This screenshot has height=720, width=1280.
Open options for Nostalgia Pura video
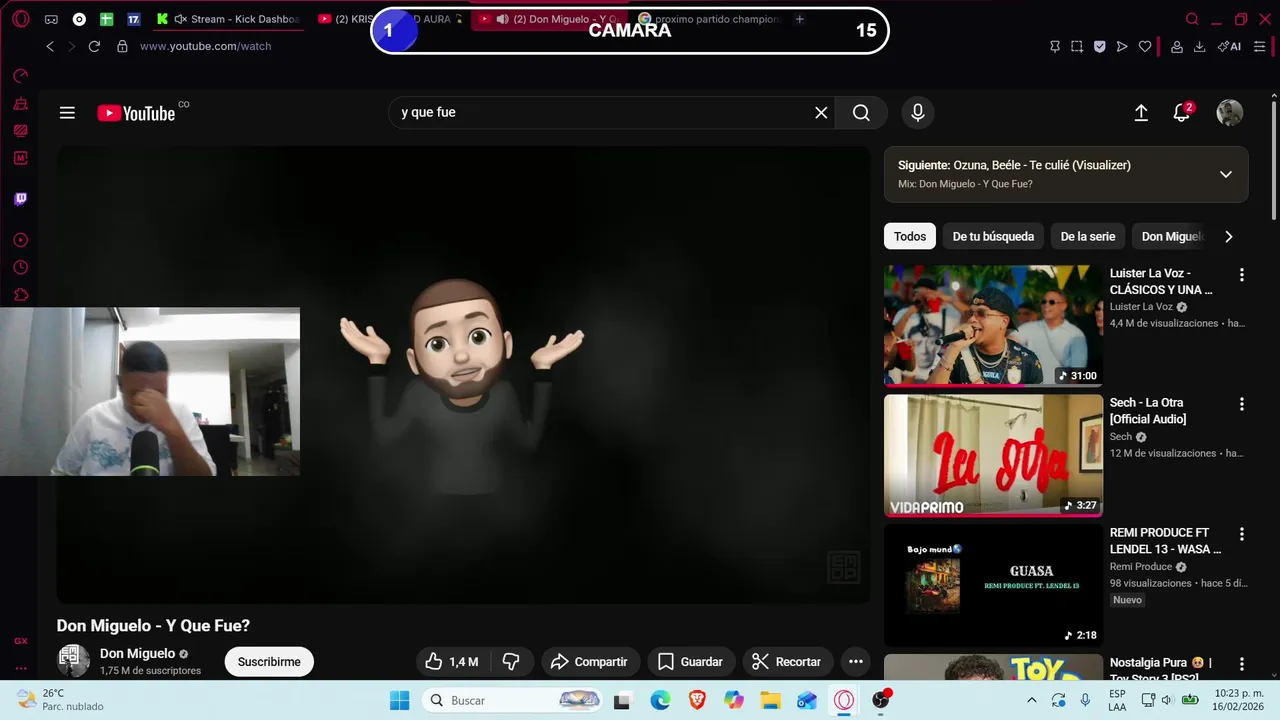tap(1242, 665)
